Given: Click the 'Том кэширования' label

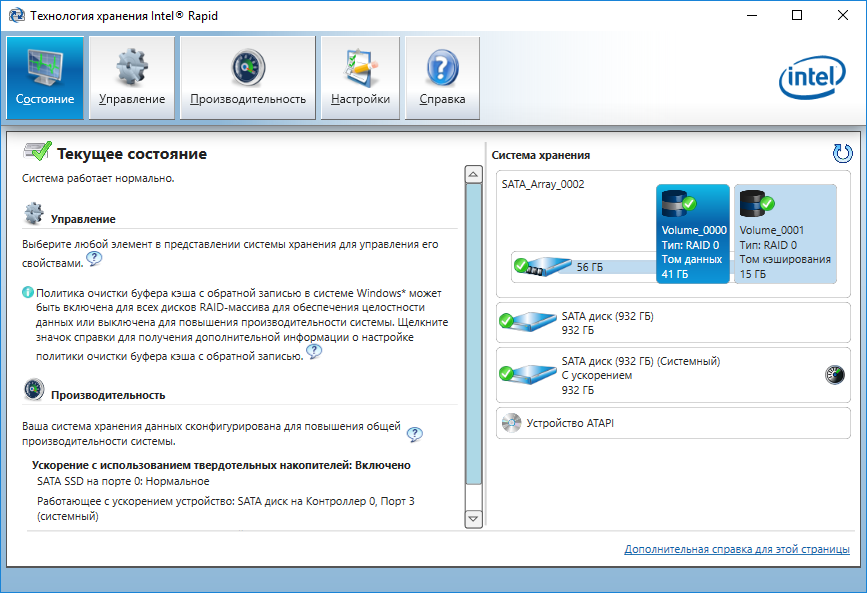Looking at the screenshot, I should 785,259.
